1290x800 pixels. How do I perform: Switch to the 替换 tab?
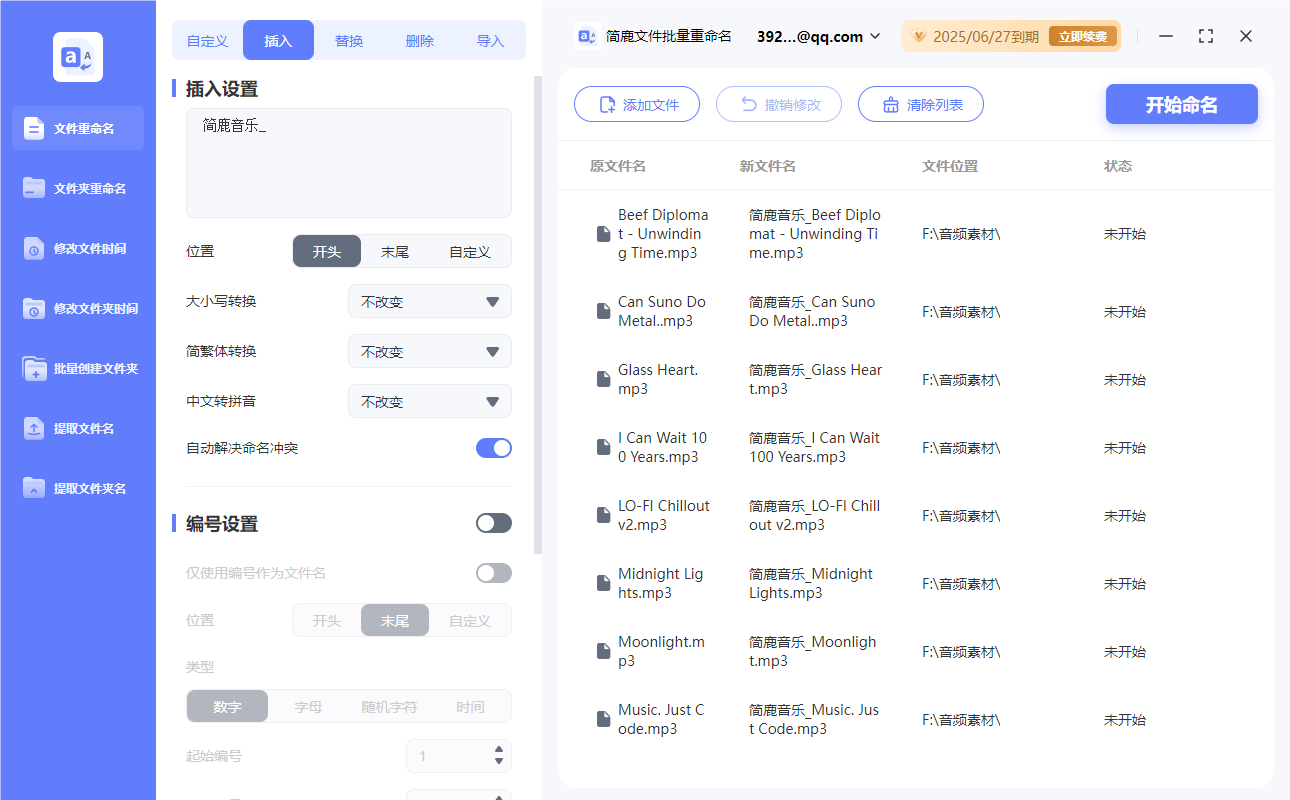click(x=349, y=40)
